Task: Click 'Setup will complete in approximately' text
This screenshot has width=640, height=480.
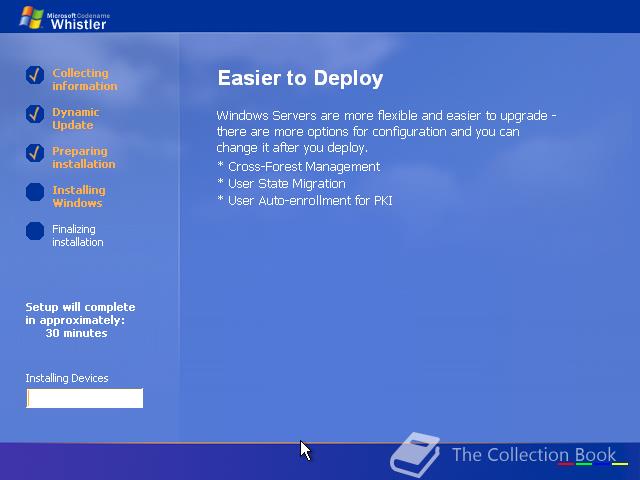Action: 80,313
